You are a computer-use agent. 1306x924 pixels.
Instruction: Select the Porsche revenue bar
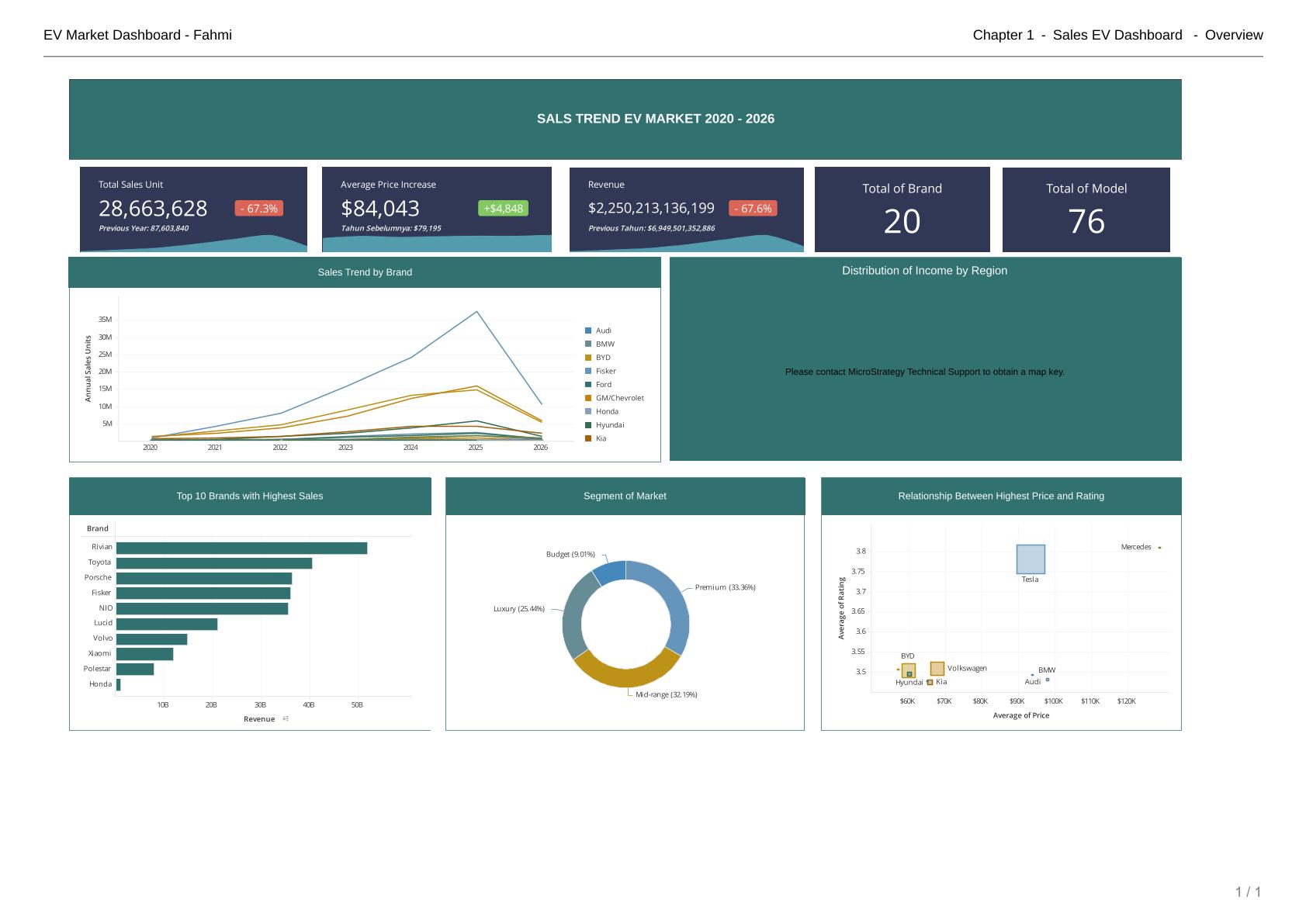click(x=204, y=578)
